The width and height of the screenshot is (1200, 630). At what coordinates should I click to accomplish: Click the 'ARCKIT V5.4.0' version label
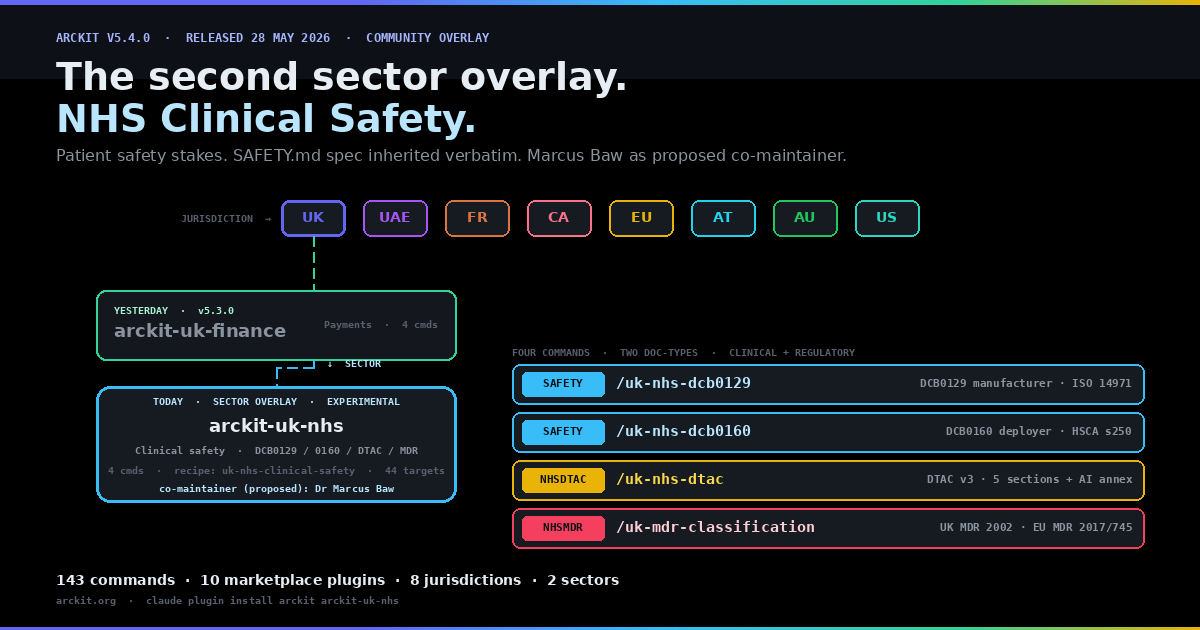pyautogui.click(x=103, y=38)
